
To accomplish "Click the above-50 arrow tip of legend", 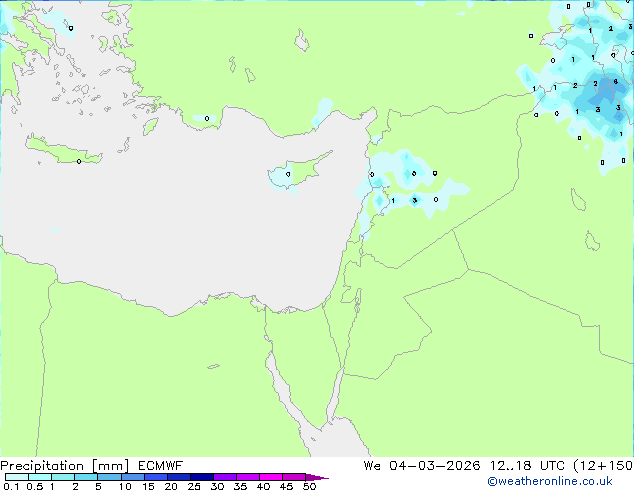I will point(317,477).
